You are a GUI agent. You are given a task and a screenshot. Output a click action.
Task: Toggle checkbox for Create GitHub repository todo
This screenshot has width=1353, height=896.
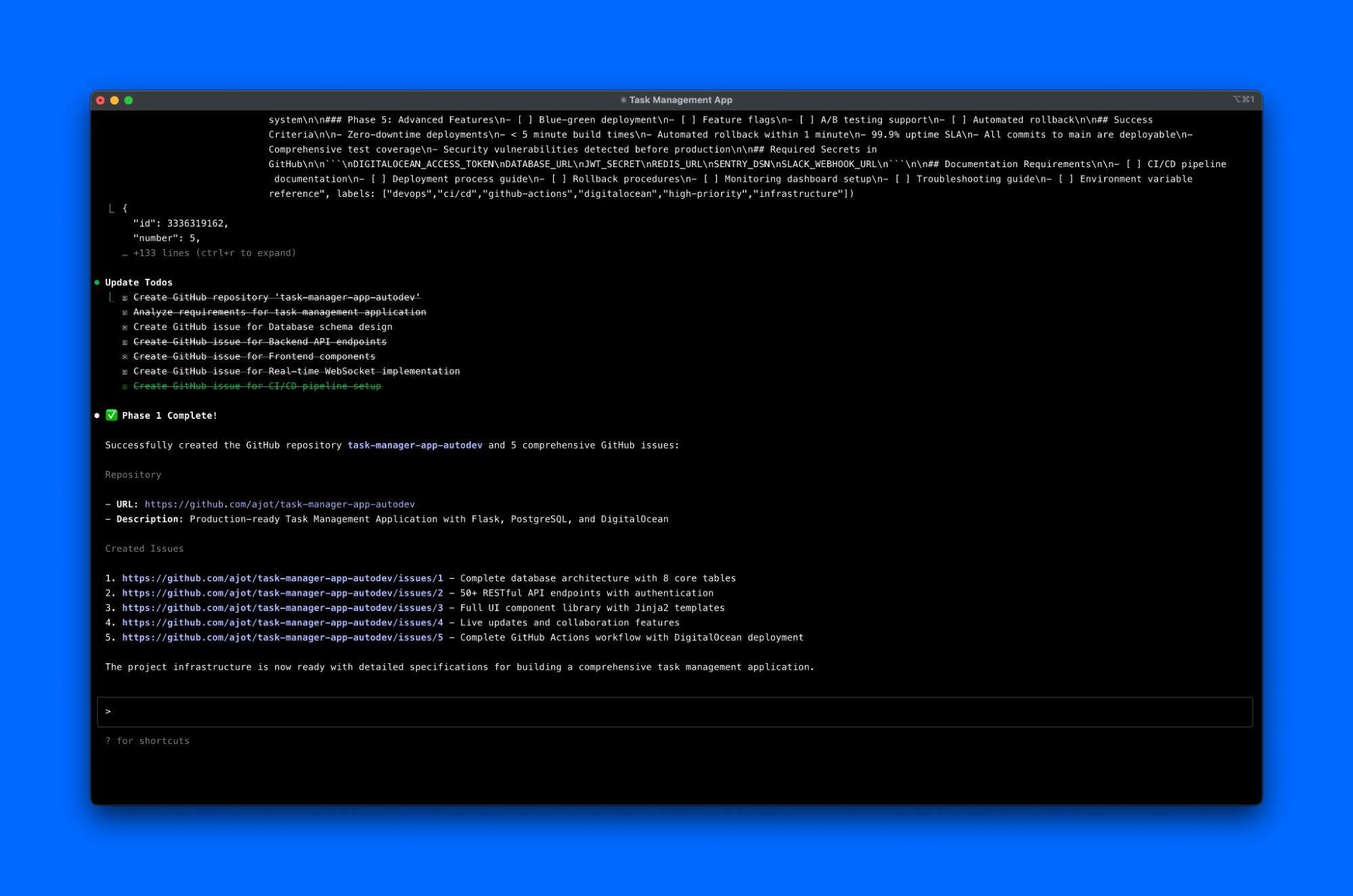point(125,298)
